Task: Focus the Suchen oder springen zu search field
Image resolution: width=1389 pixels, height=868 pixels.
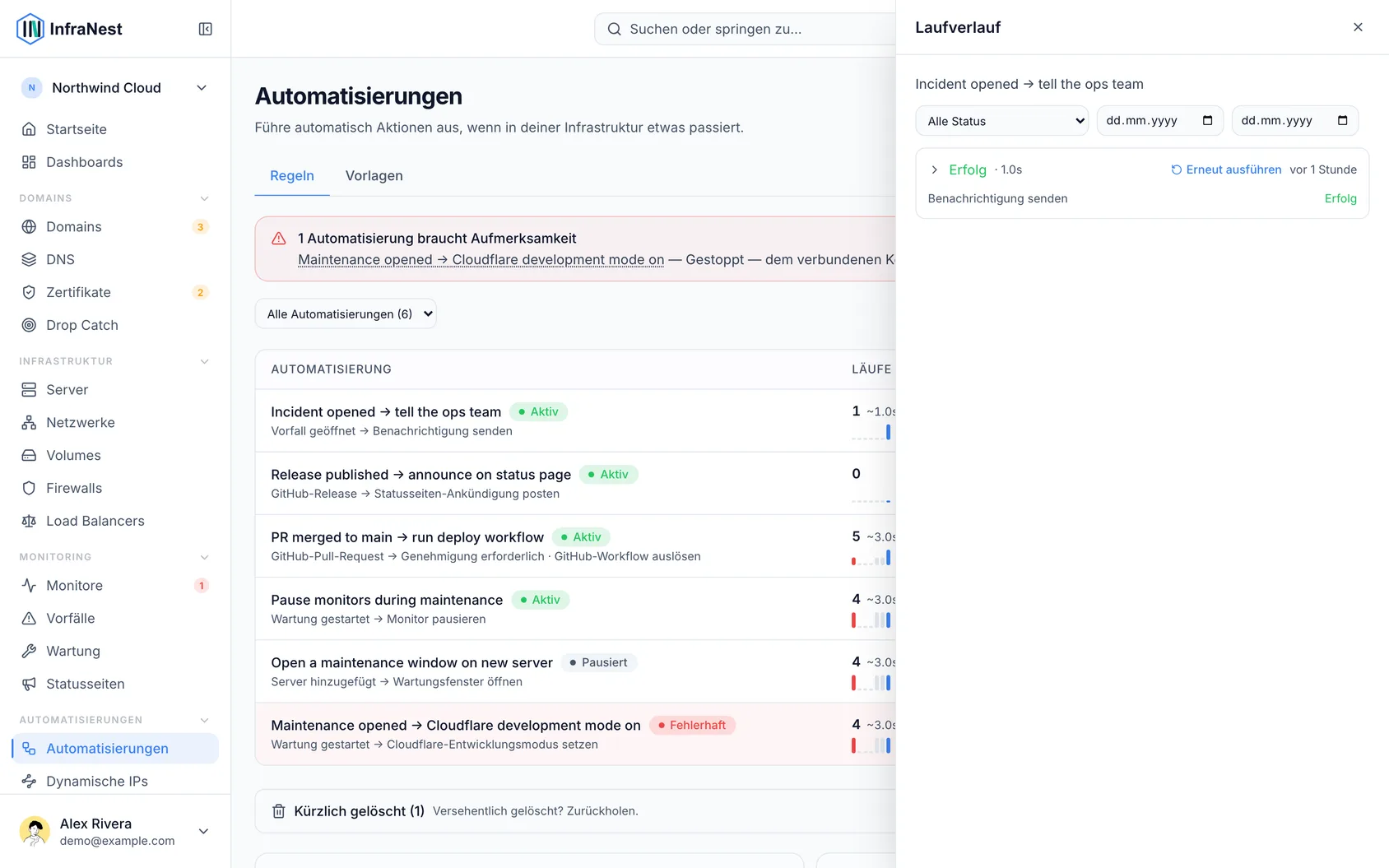Action: point(745,29)
